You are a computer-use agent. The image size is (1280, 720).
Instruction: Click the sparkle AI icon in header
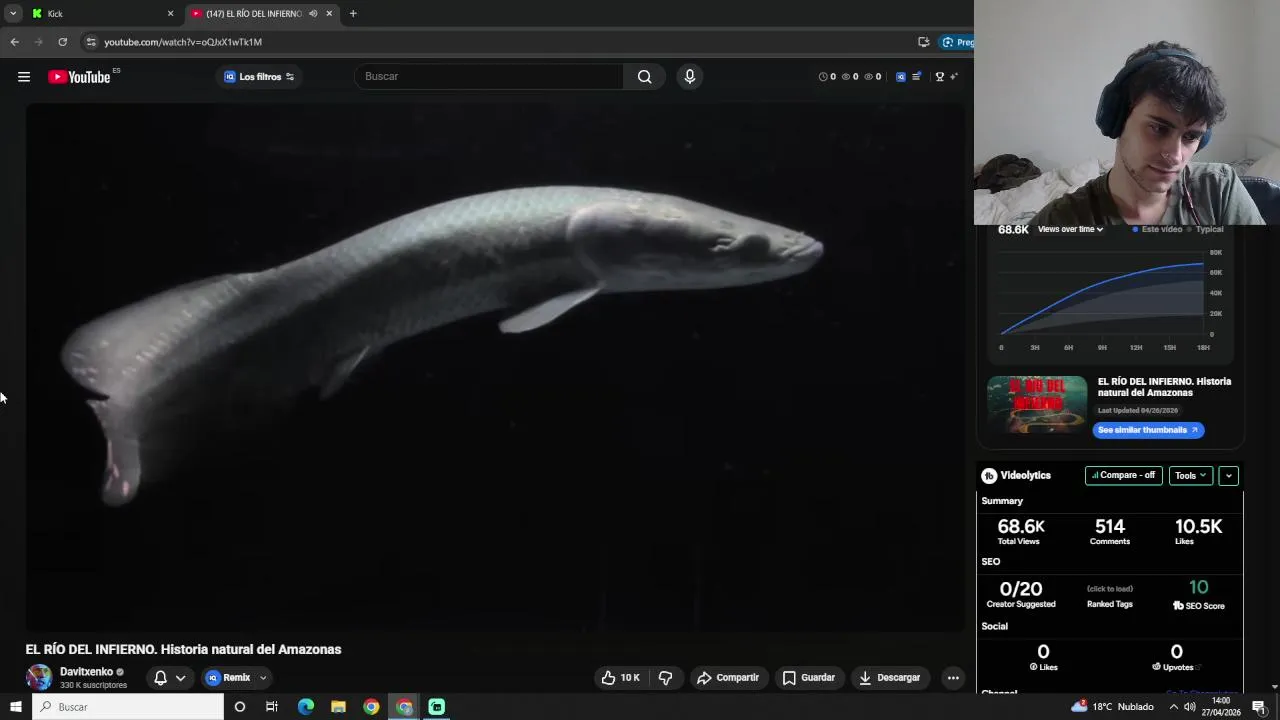(954, 77)
